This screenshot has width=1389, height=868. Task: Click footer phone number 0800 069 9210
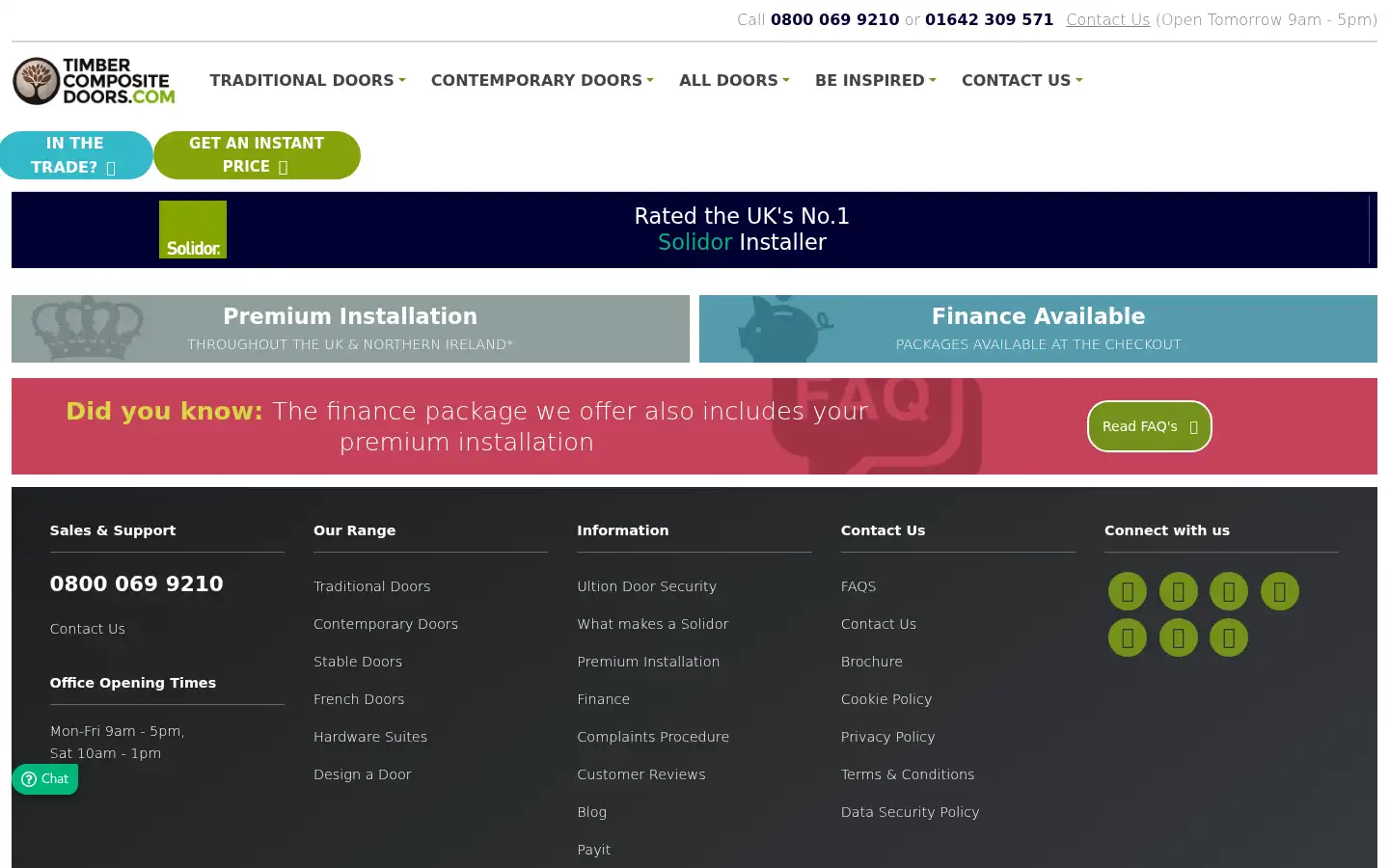136,583
